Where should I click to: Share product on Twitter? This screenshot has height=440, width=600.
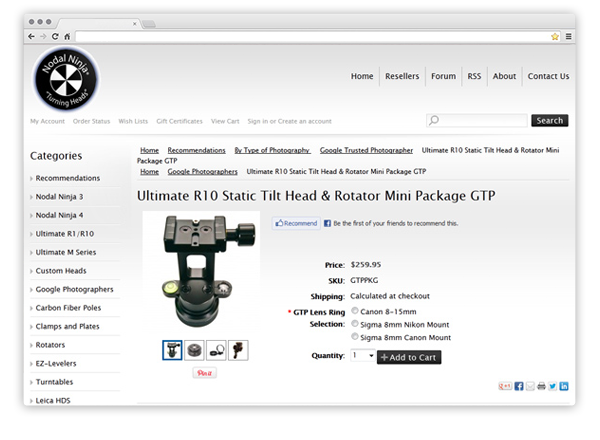pyautogui.click(x=553, y=385)
